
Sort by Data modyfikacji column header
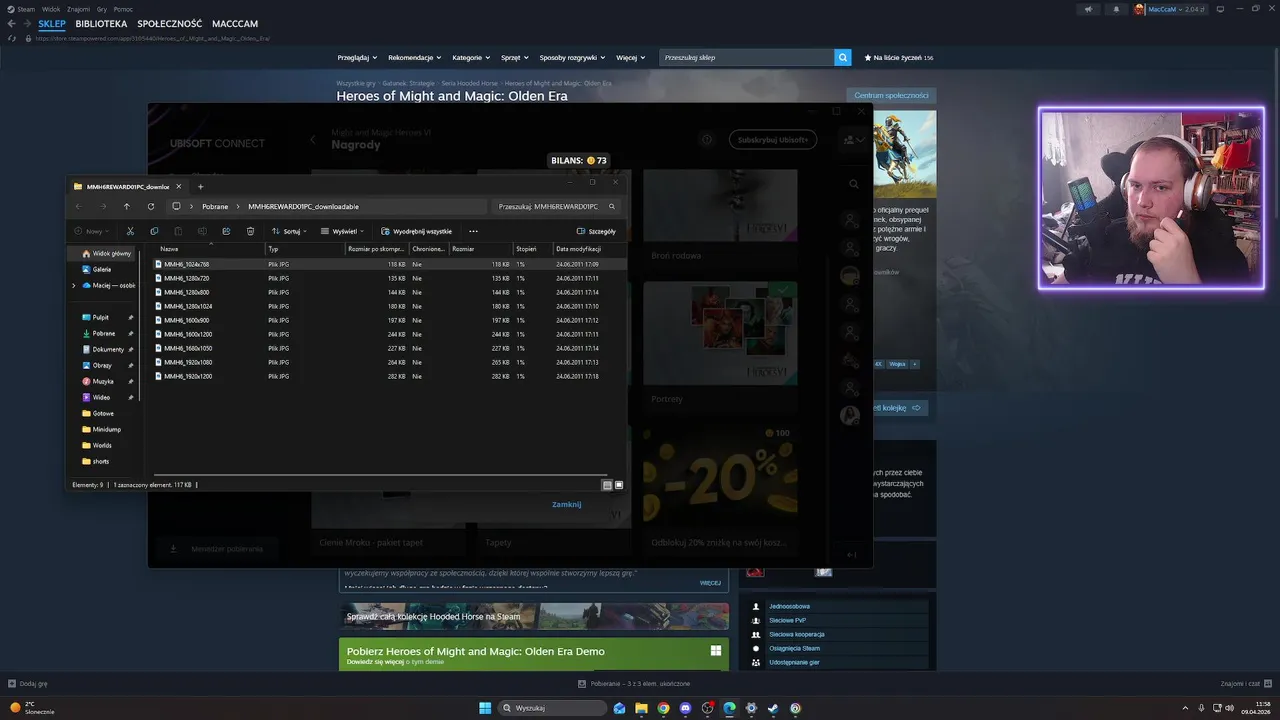click(578, 249)
